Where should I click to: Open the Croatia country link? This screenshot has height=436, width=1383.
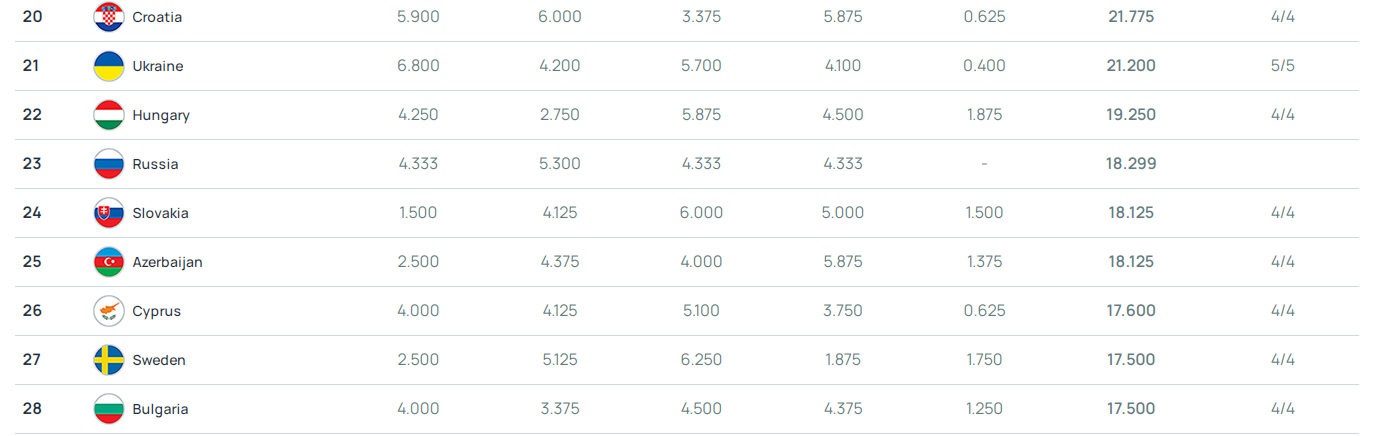click(157, 17)
